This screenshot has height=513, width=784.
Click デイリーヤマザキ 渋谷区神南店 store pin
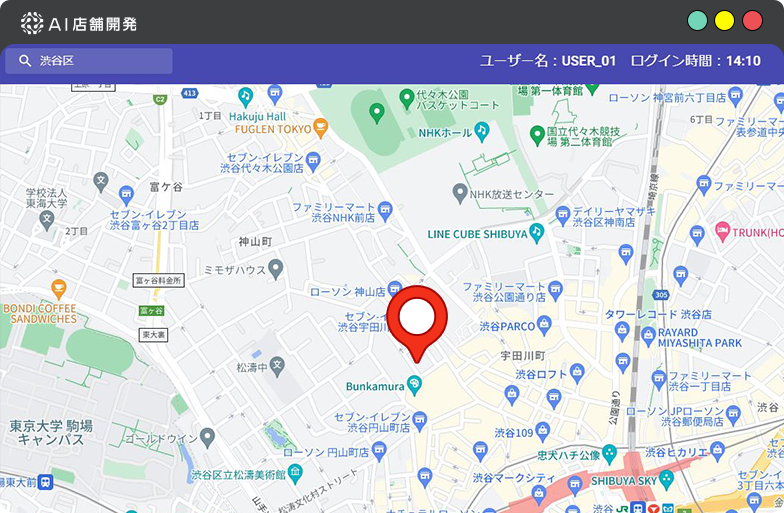point(562,216)
